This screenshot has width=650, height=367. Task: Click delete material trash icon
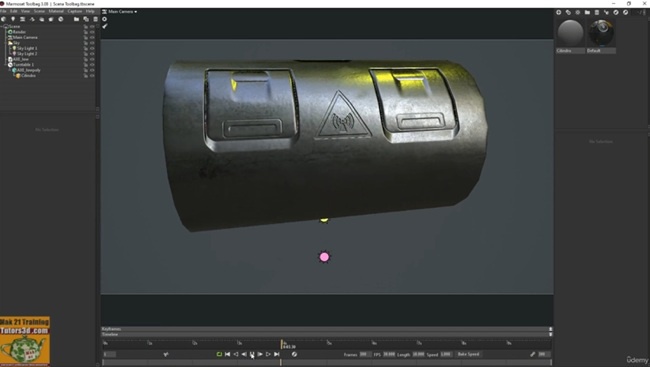[597, 12]
